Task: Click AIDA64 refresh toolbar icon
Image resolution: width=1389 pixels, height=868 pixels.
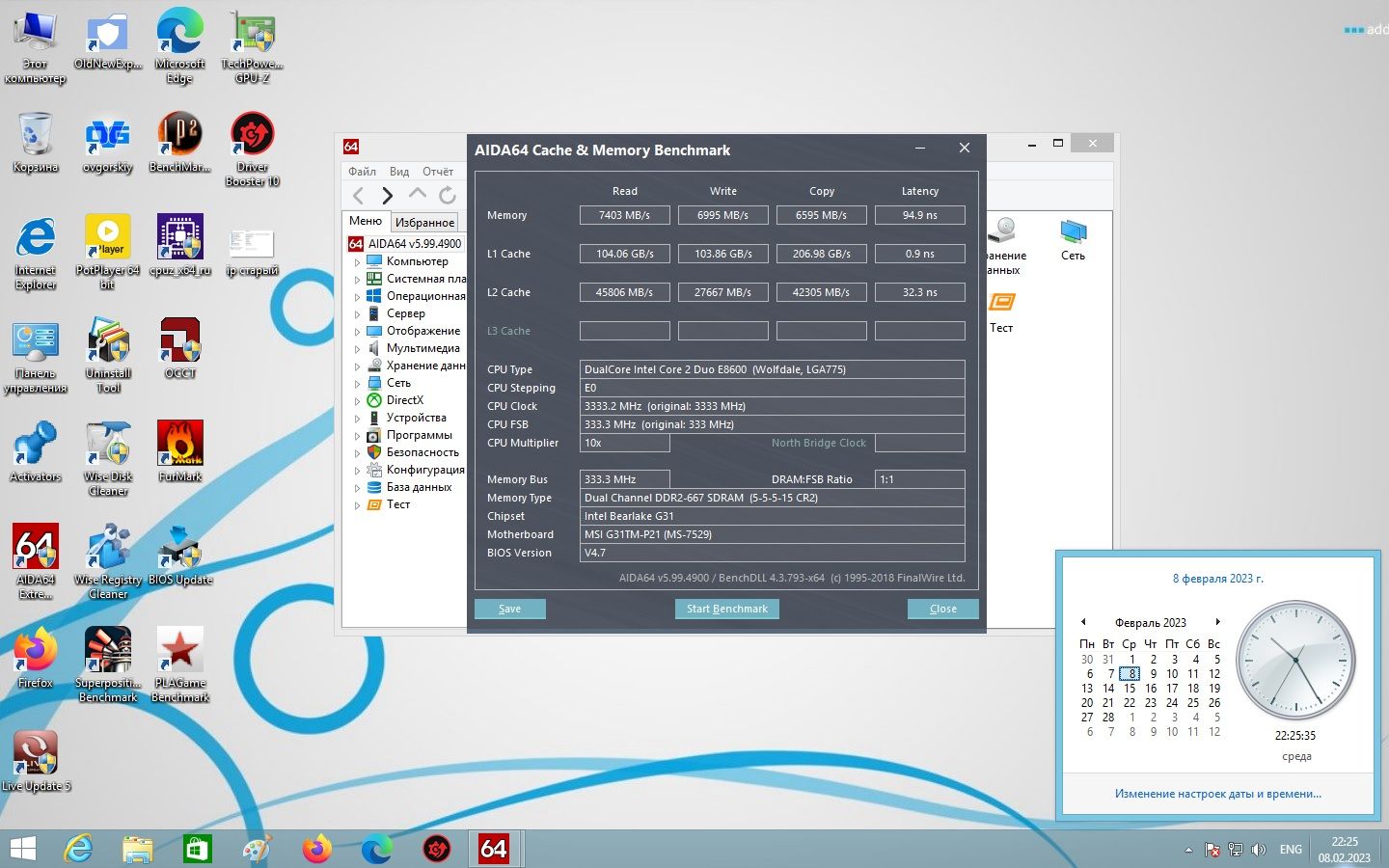Action: (x=448, y=196)
